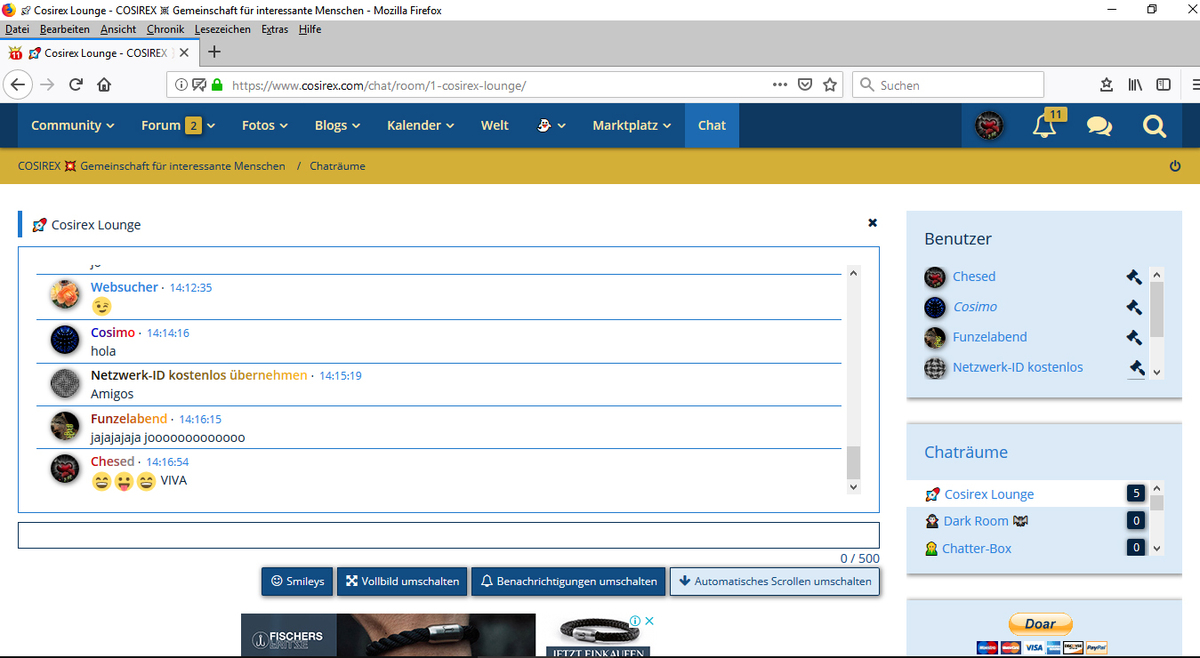Click the user avatar in navigation bar
1200x658 pixels.
pyautogui.click(x=990, y=126)
